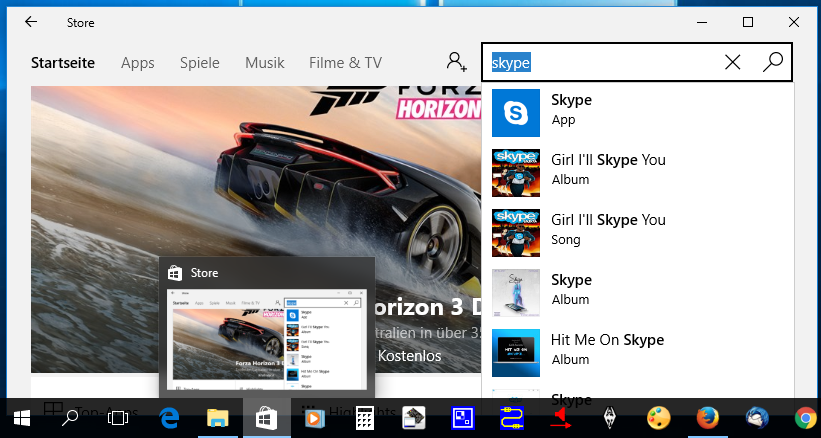821x438 pixels.
Task: Choose the Skype album cover suggestion
Action: point(516,293)
